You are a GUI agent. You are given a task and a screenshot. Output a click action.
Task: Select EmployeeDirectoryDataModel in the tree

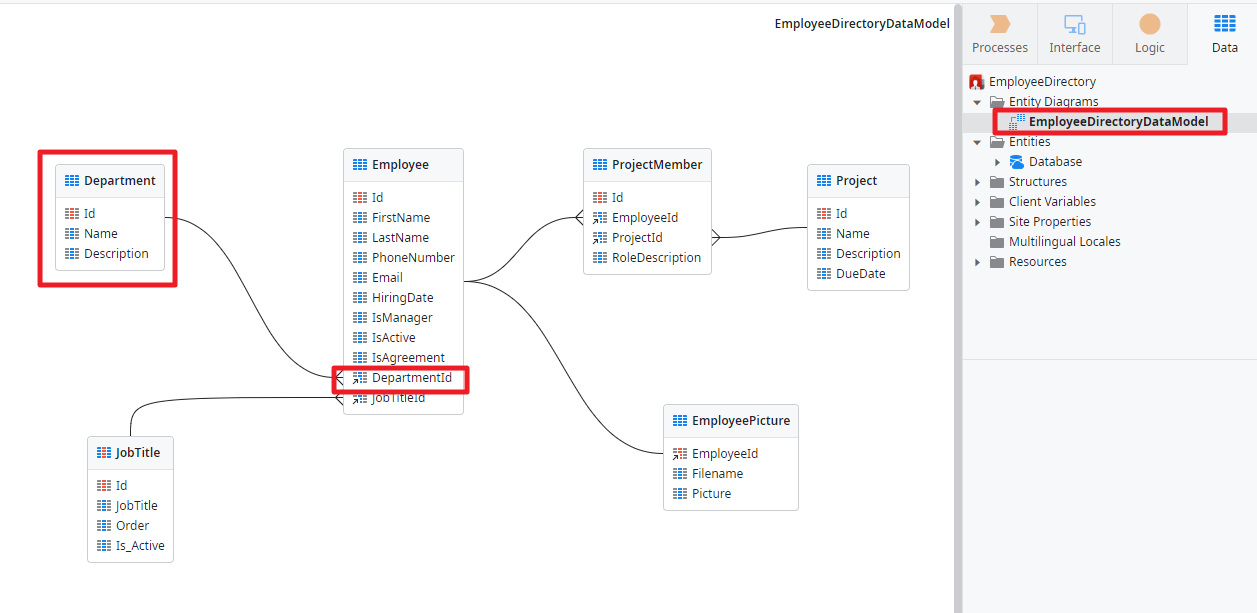[1118, 122]
